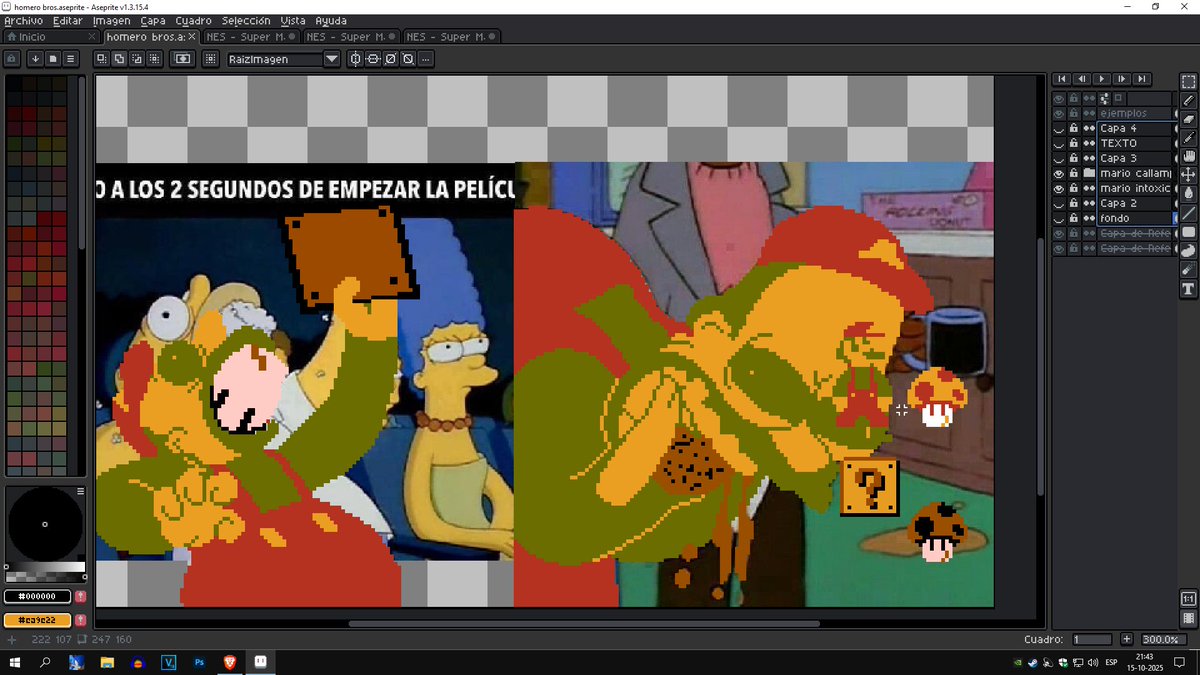Go to next frame

click(x=1122, y=79)
